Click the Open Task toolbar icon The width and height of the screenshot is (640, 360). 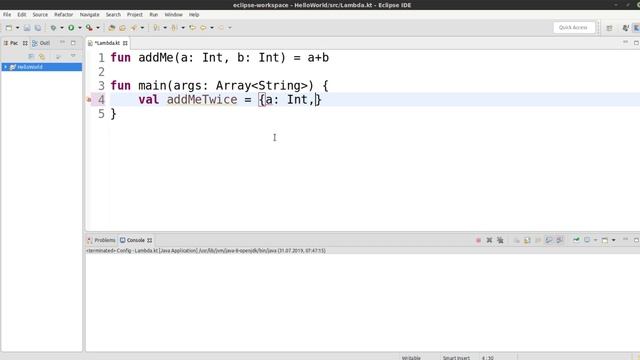[122, 28]
